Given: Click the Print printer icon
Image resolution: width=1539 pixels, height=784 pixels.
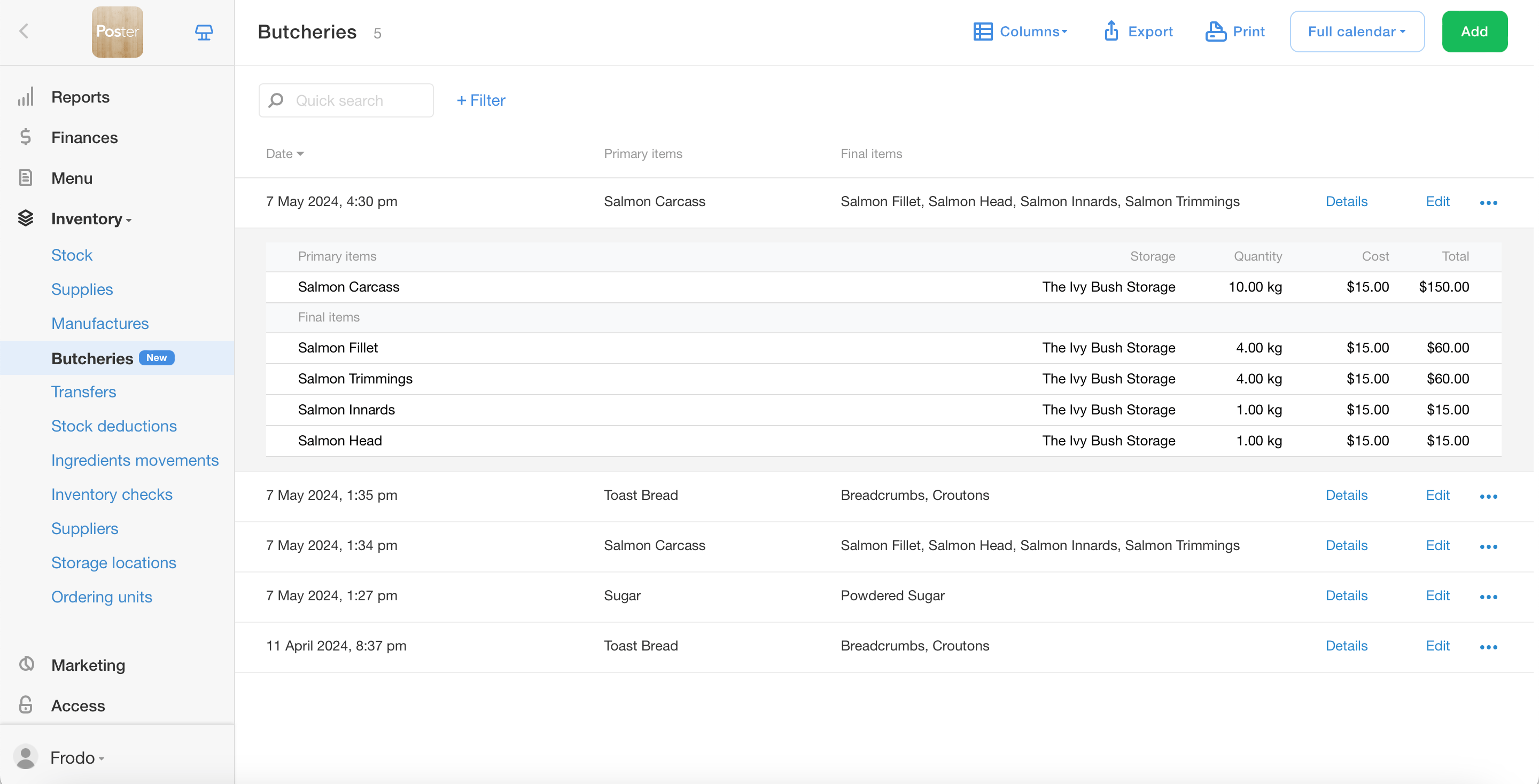Looking at the screenshot, I should (x=1215, y=31).
